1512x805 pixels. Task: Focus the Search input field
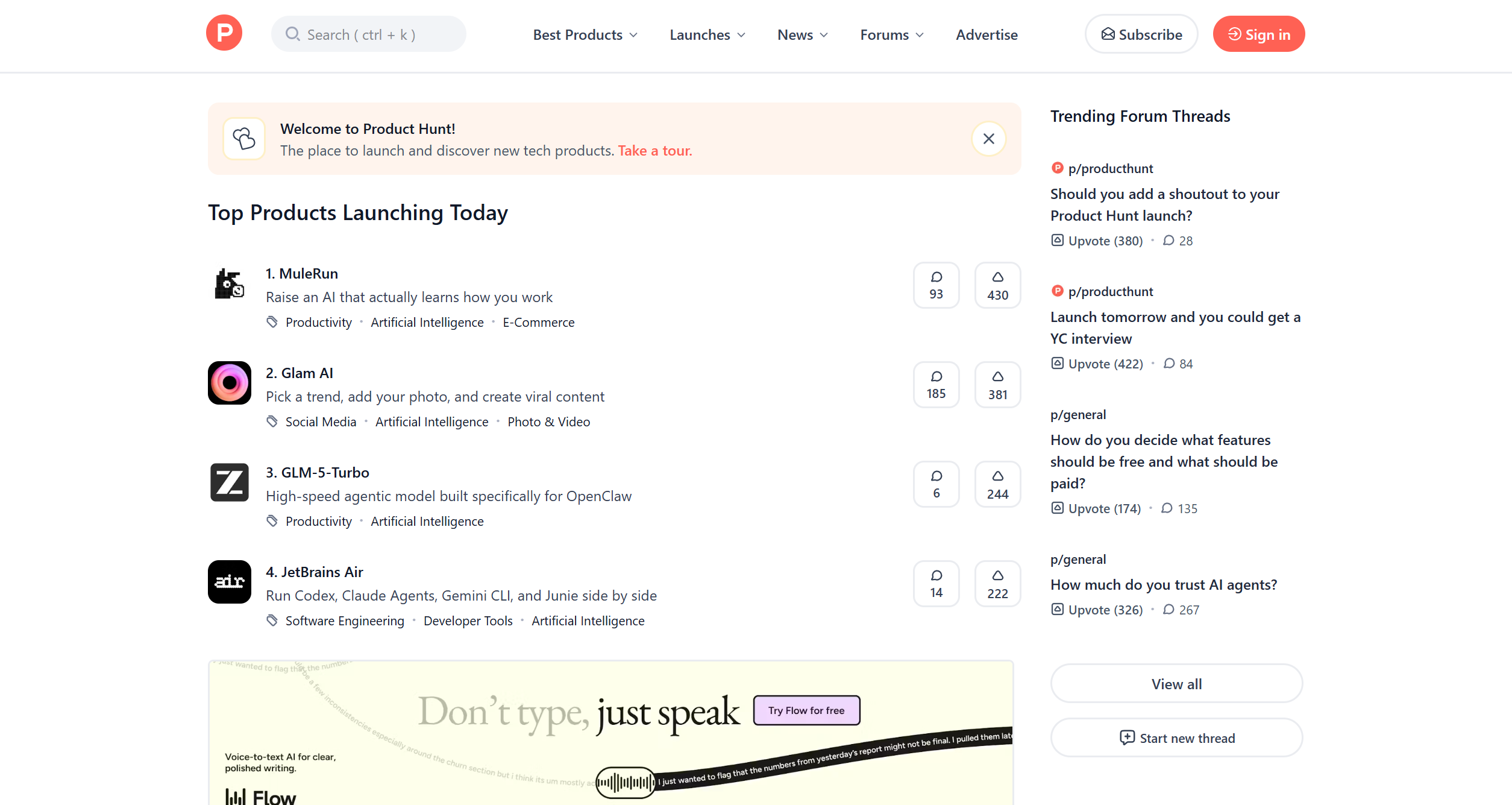pyautogui.click(x=369, y=34)
